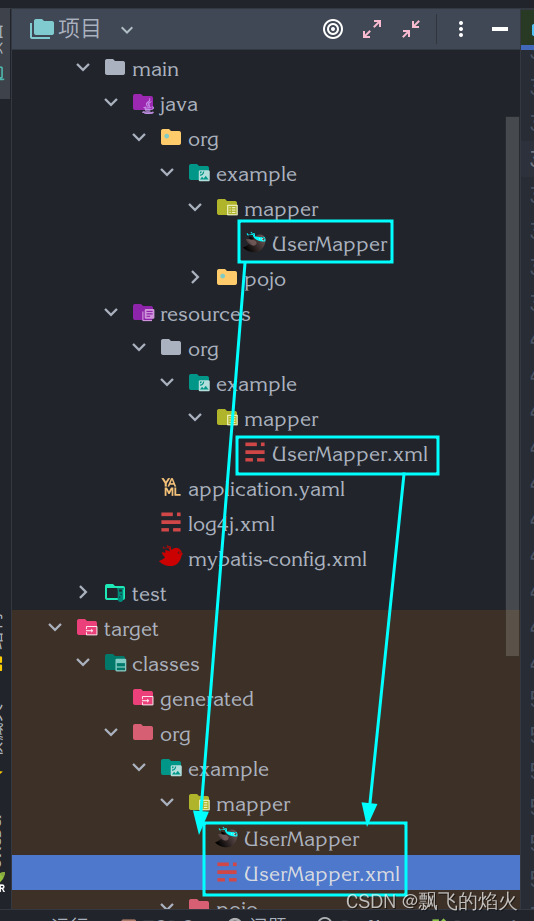Select UserMapper.xml under target classes
Viewport: 534px width, 921px height.
pyautogui.click(x=322, y=873)
